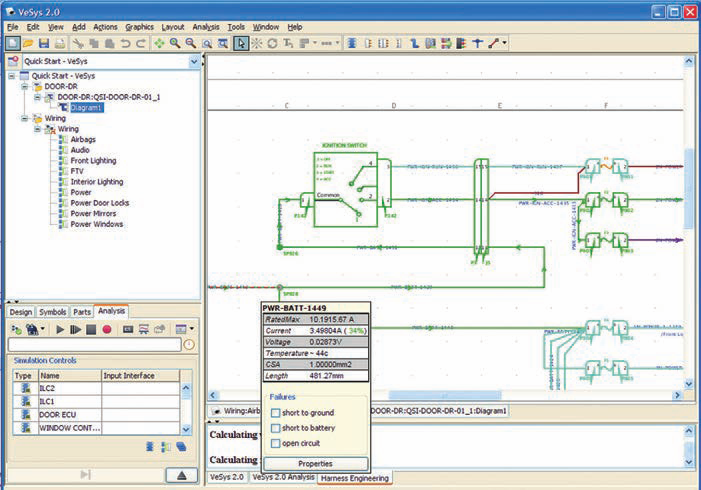Click the ILC2 row type icon
The image size is (701, 490).
pos(26,388)
